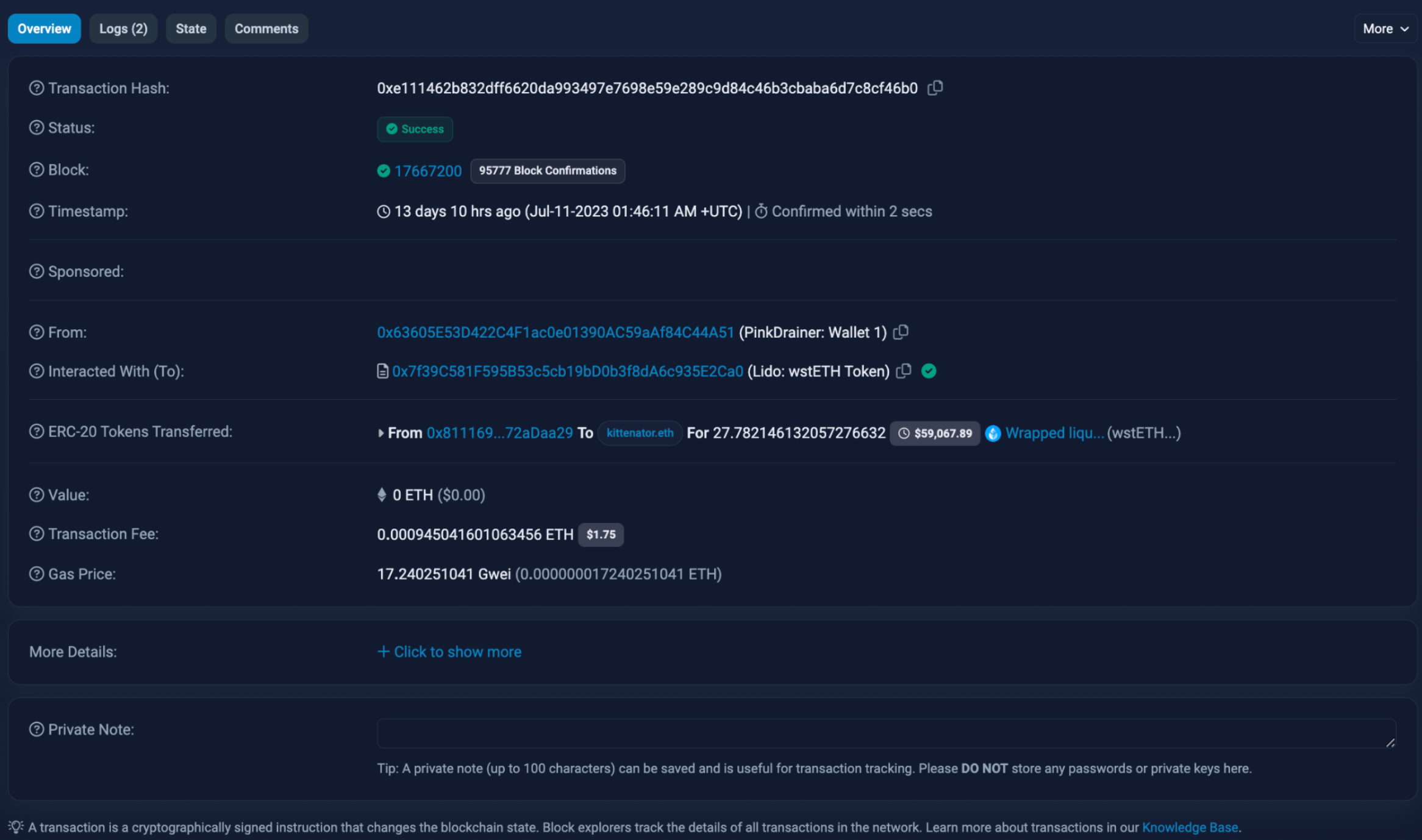The width and height of the screenshot is (1422, 840).
Task: Click the Transaction Hash help icon
Action: [x=37, y=88]
